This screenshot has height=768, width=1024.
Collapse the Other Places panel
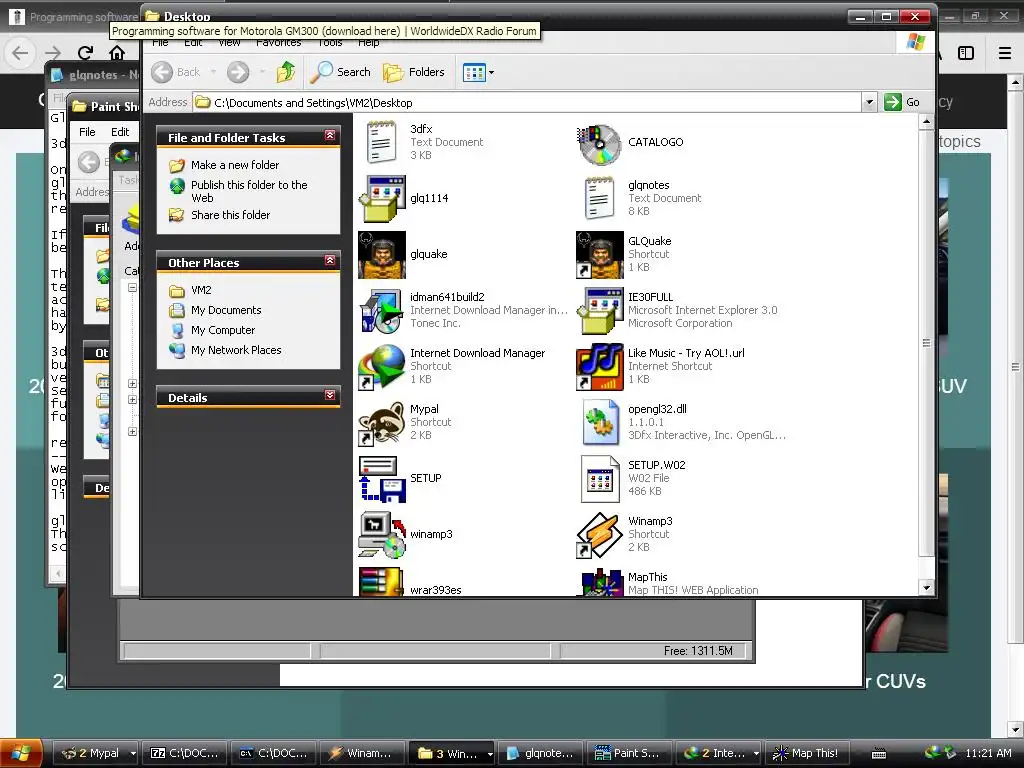point(330,261)
